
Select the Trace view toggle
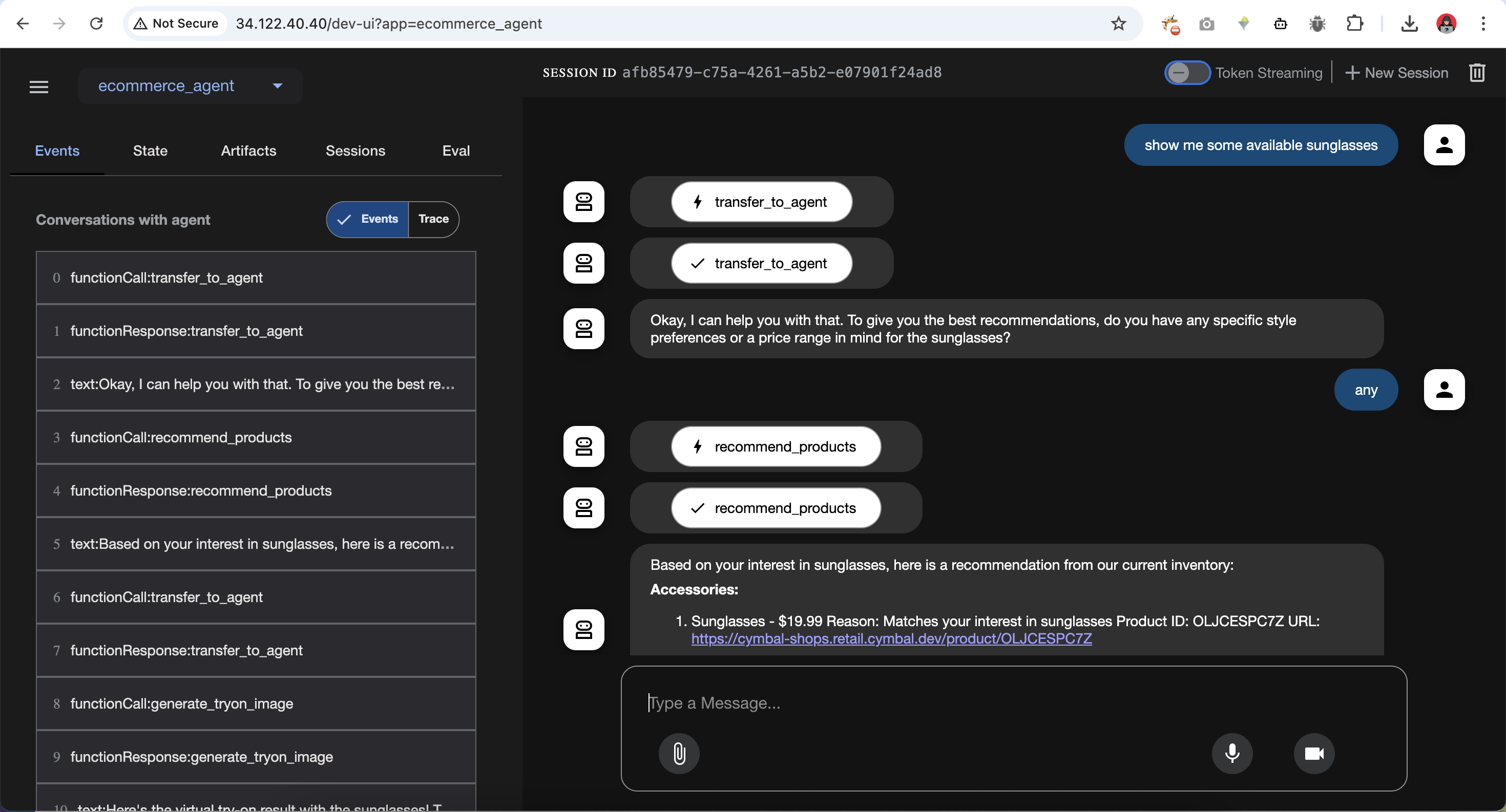433,219
